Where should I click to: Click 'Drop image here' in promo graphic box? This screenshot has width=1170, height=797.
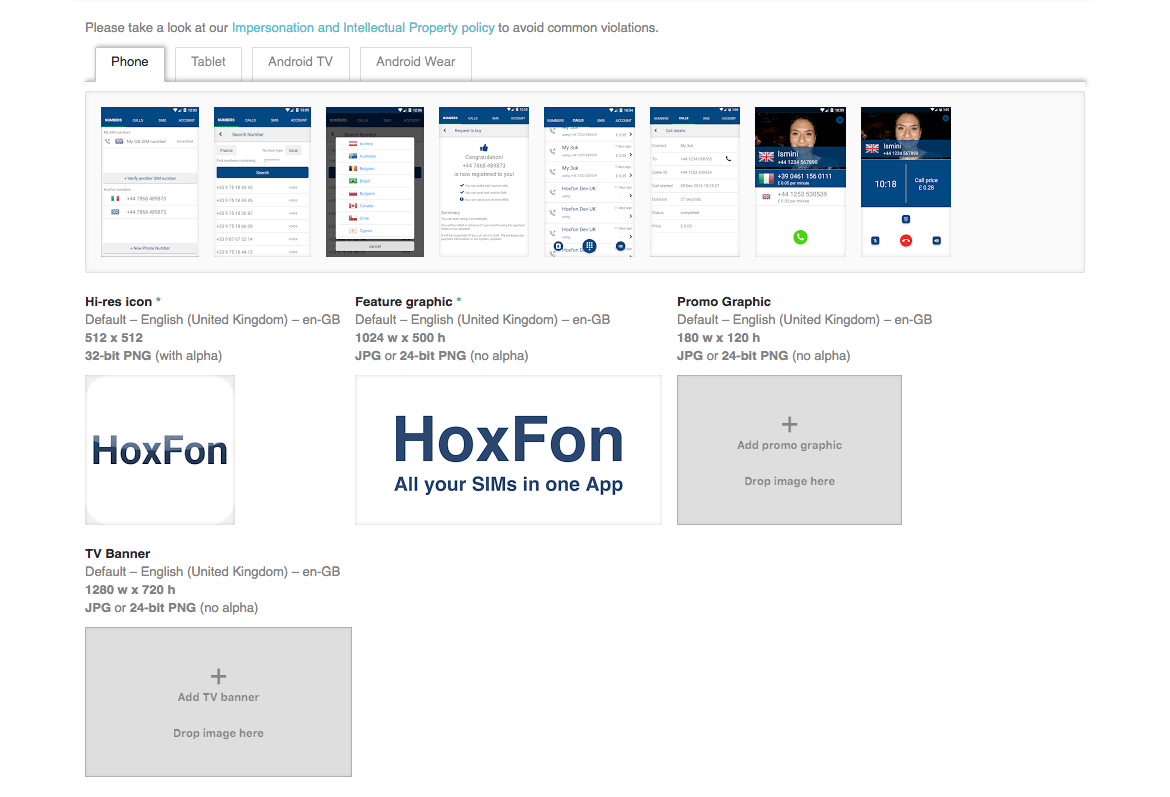(789, 481)
